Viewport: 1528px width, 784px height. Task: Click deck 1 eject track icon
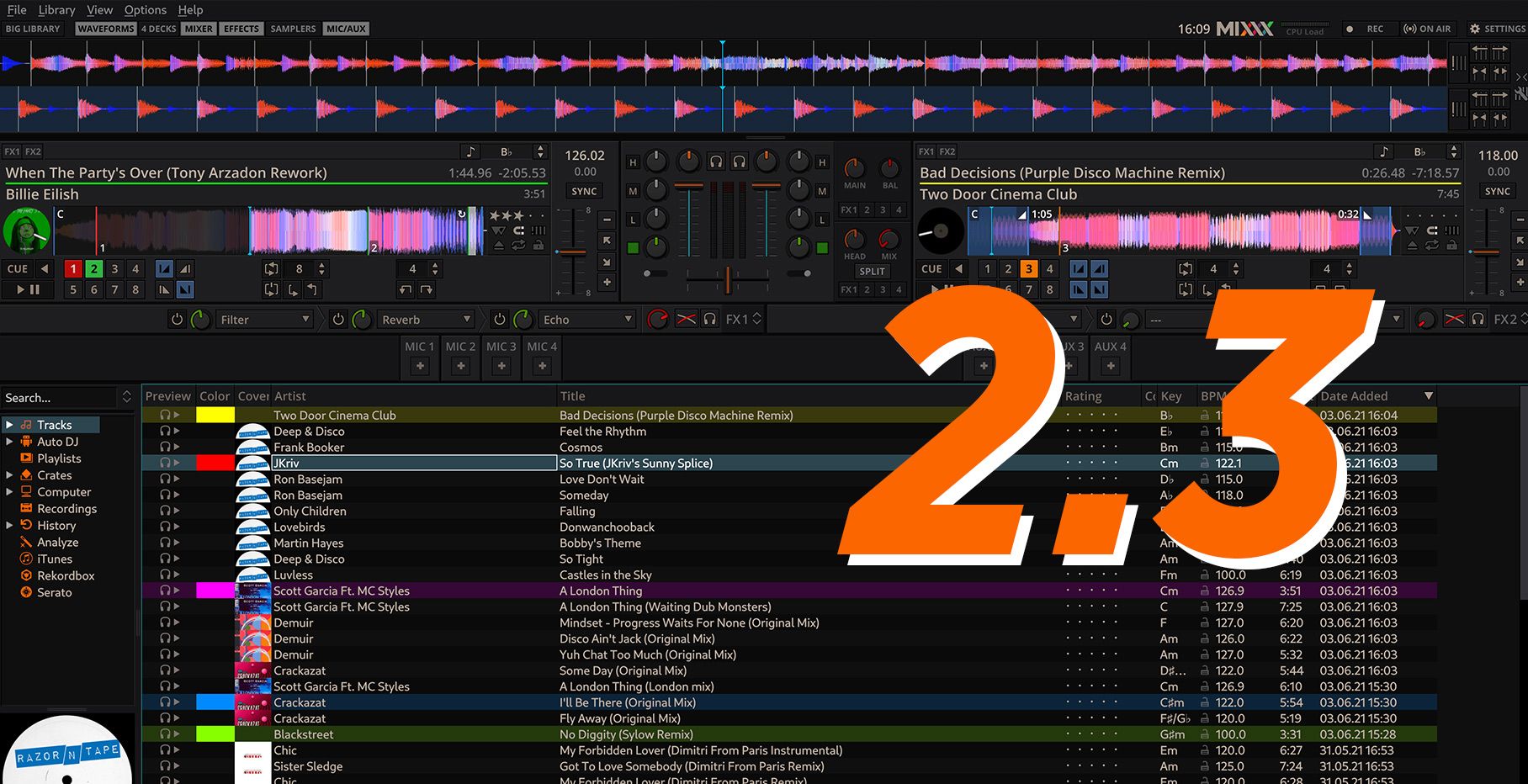pyautogui.click(x=498, y=246)
